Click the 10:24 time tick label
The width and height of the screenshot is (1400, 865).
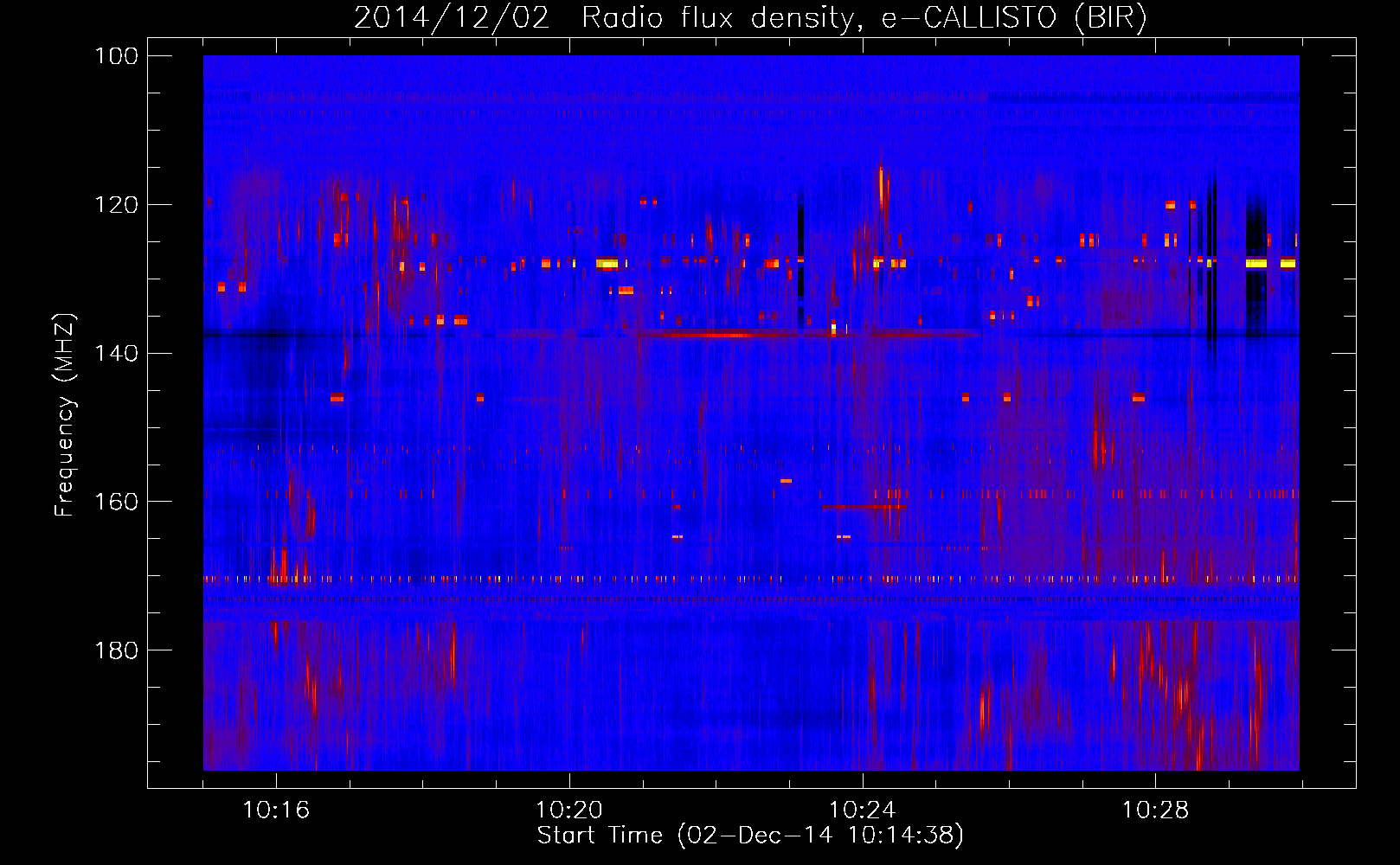coord(863,811)
